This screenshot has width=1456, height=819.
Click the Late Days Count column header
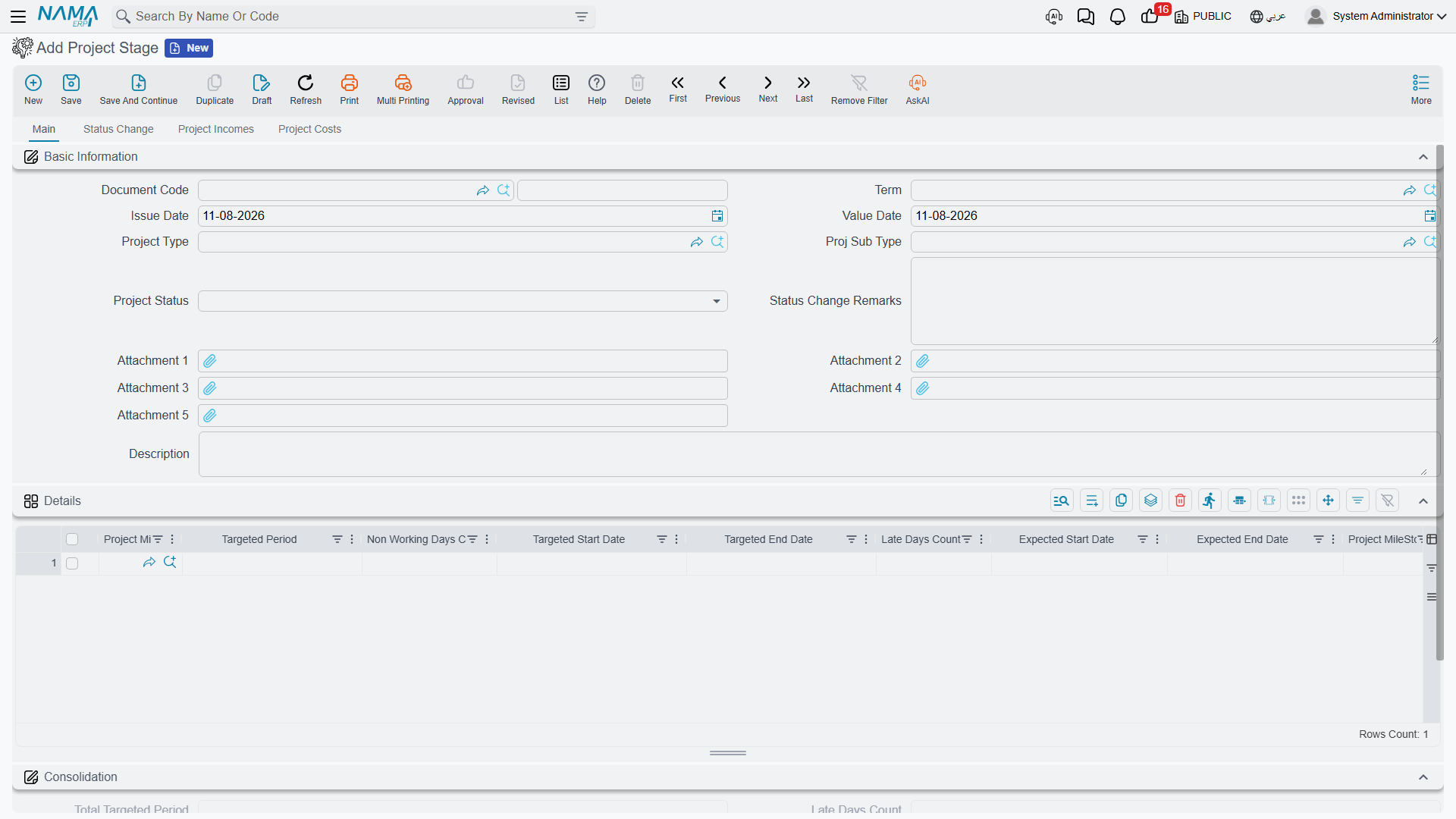coord(921,539)
